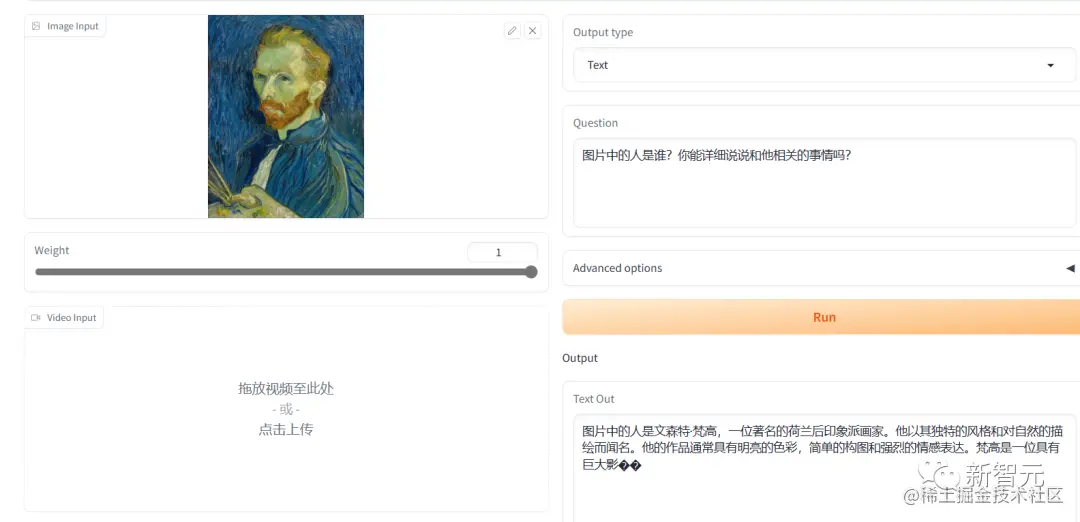Image resolution: width=1080 pixels, height=522 pixels.
Task: Click the Video Input camera icon
Action: [36, 317]
